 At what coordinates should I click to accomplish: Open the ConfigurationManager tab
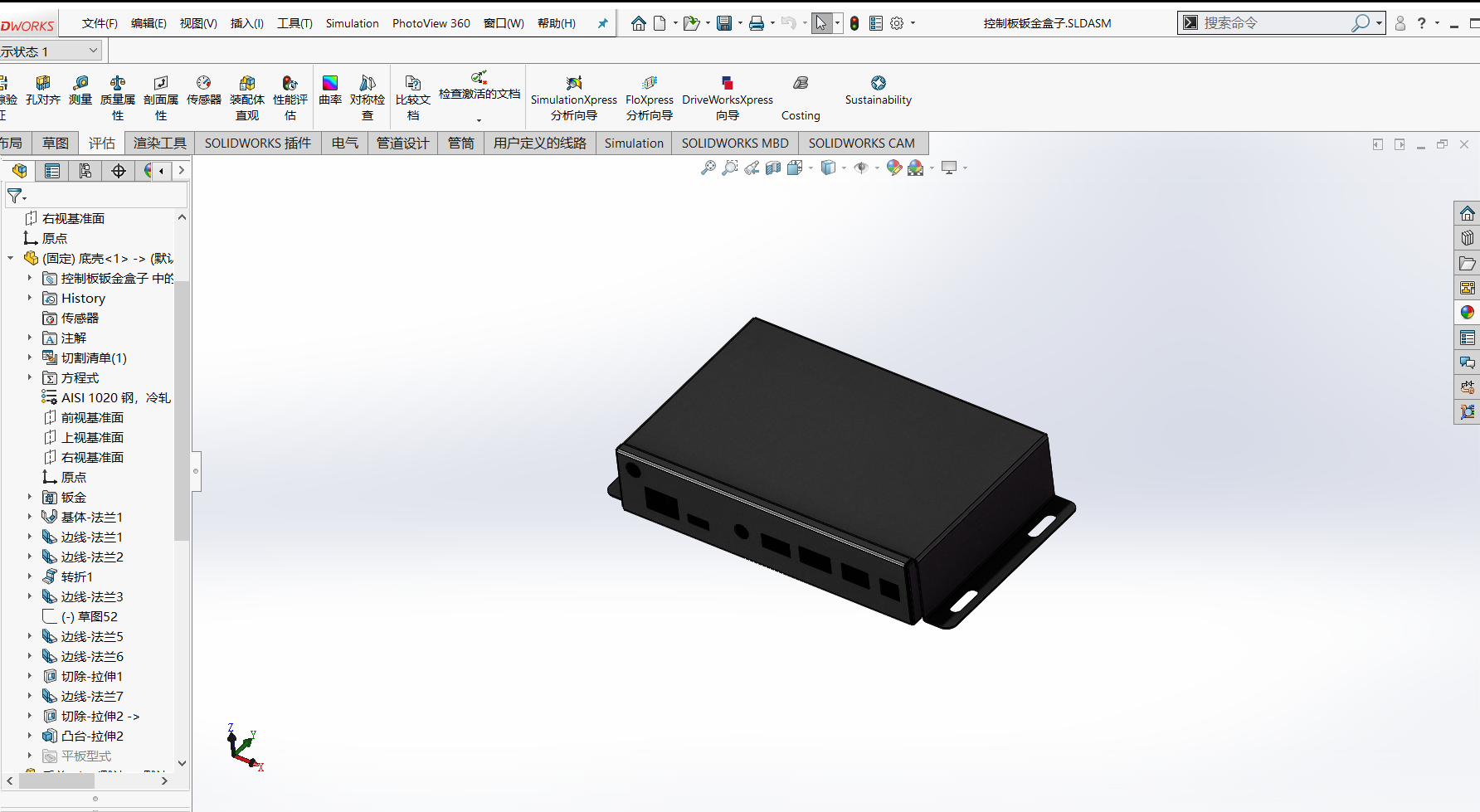85,171
